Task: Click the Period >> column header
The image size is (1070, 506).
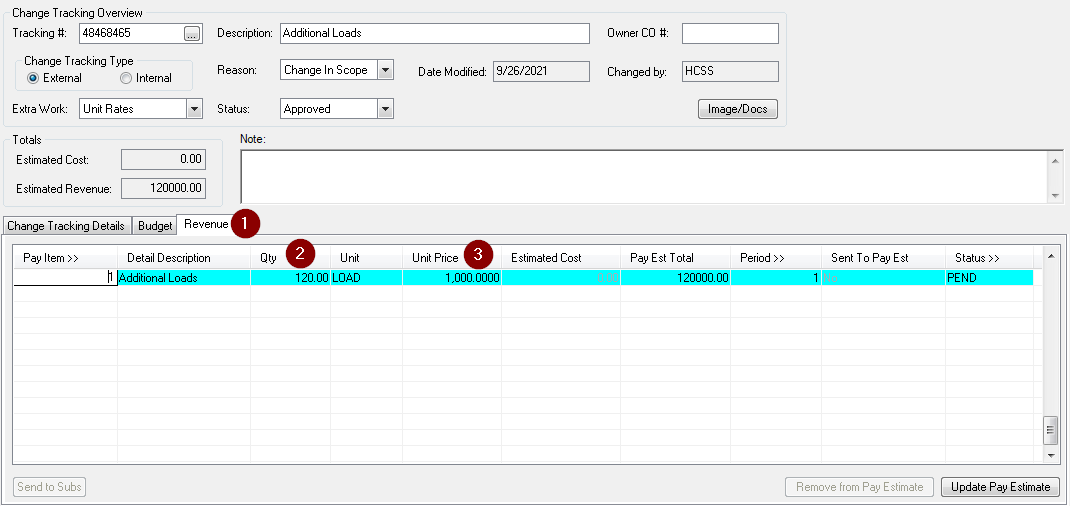Action: pyautogui.click(x=775, y=258)
